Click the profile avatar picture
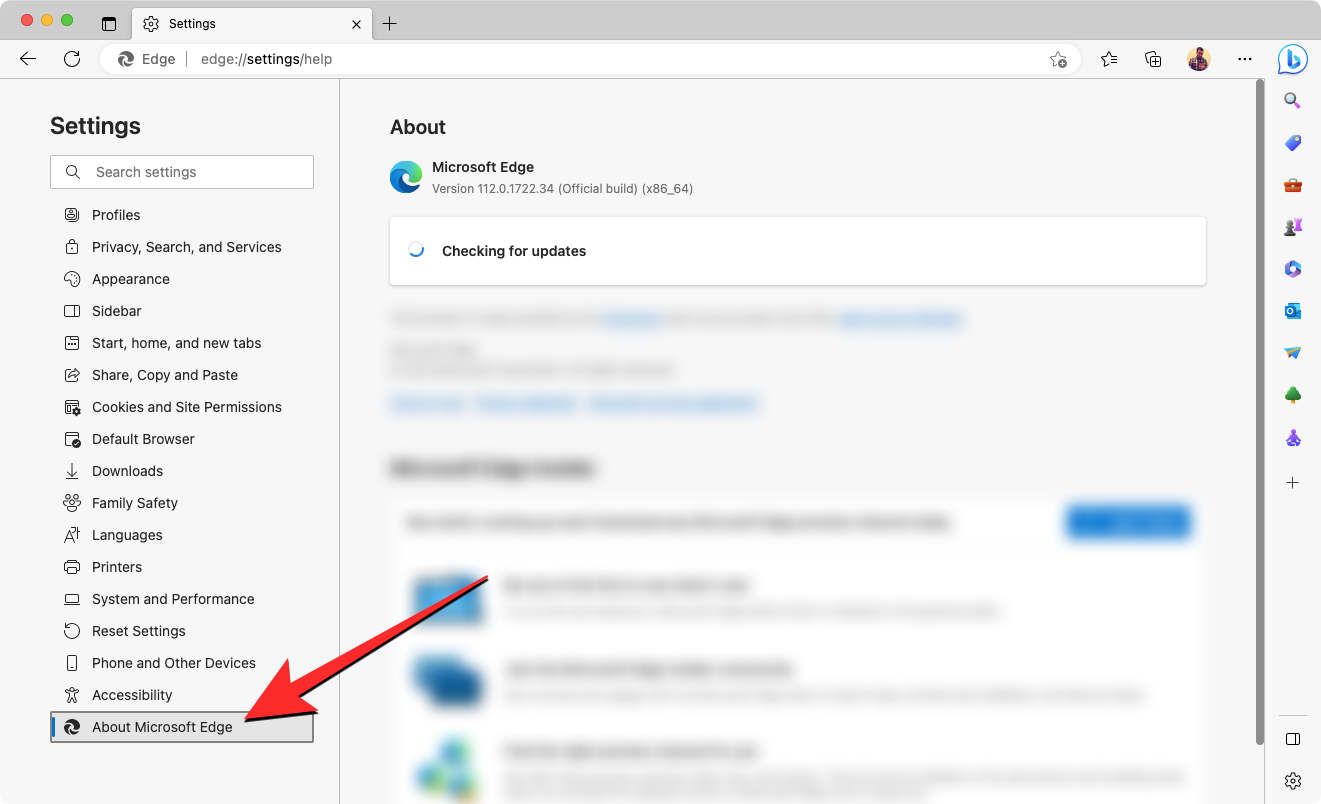The height and width of the screenshot is (804, 1321). [1199, 59]
